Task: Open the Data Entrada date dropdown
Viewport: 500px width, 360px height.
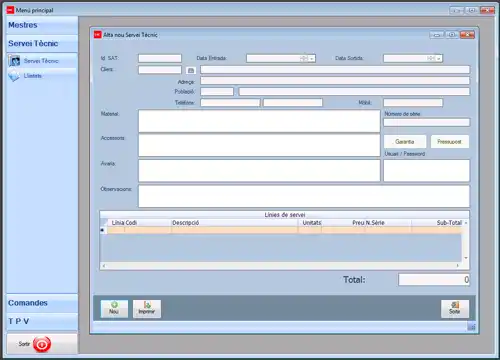Action: pos(312,59)
